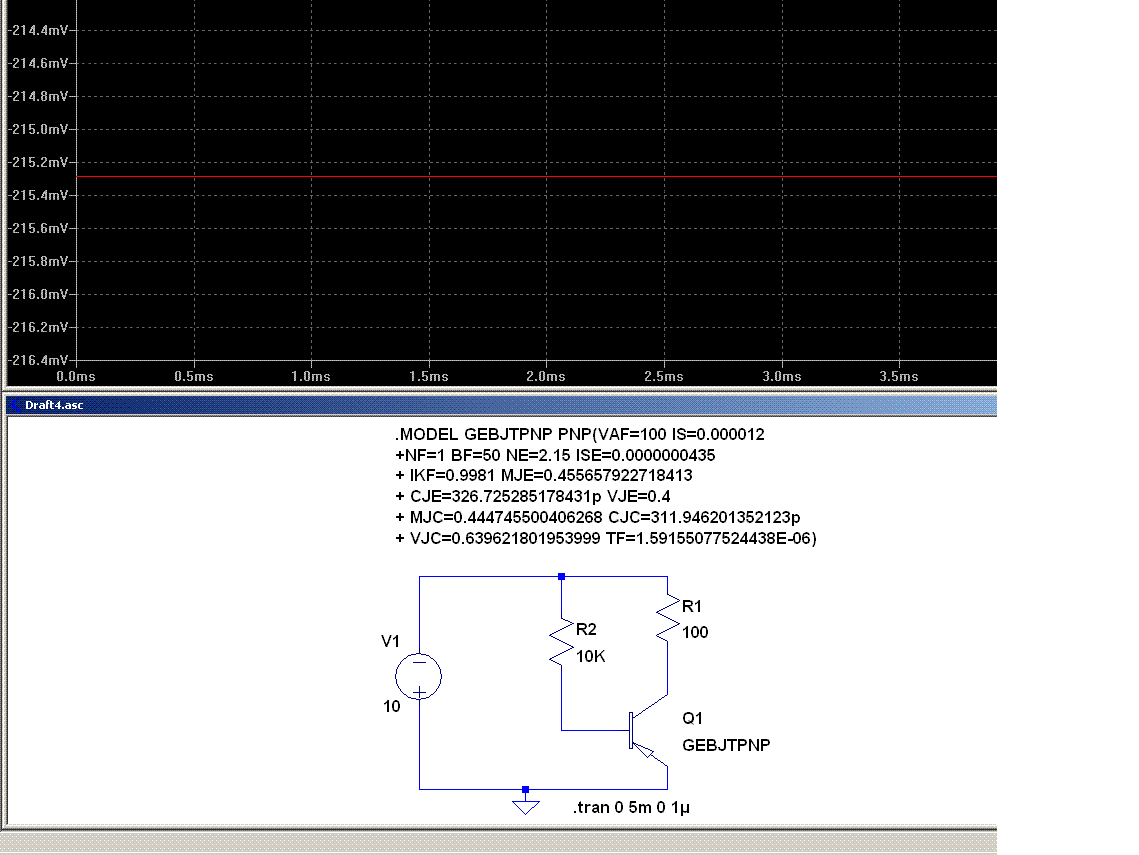Click the R2 reference label
Image resolution: width=1139 pixels, height=855 pixels.
pos(586,629)
